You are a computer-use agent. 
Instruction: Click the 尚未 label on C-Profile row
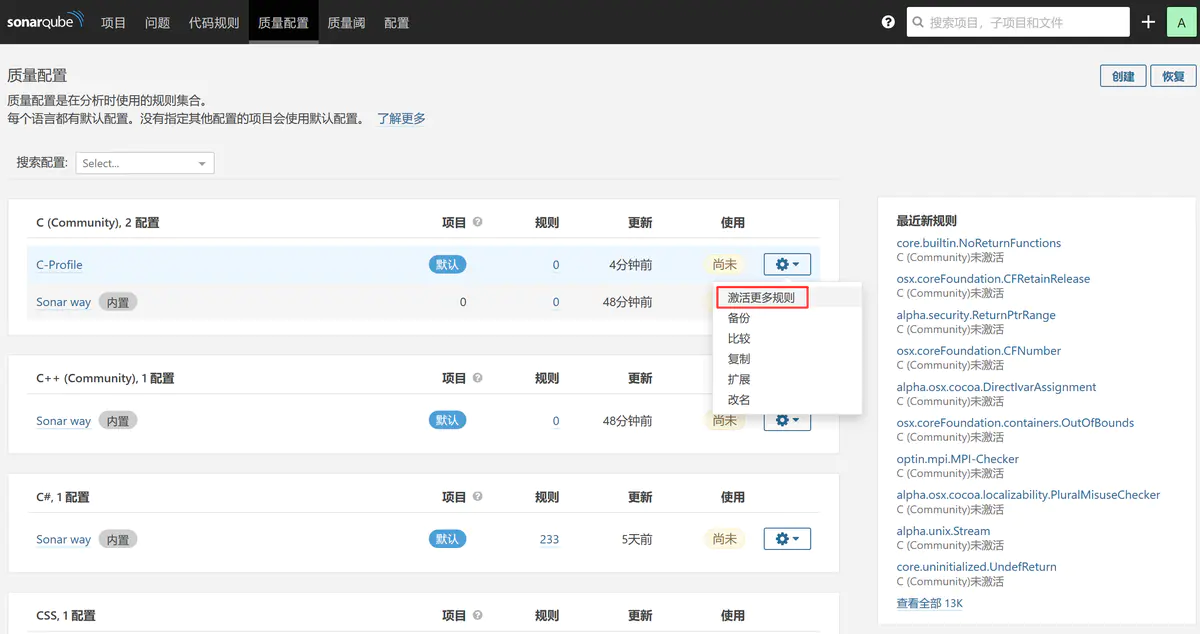pyautogui.click(x=724, y=265)
